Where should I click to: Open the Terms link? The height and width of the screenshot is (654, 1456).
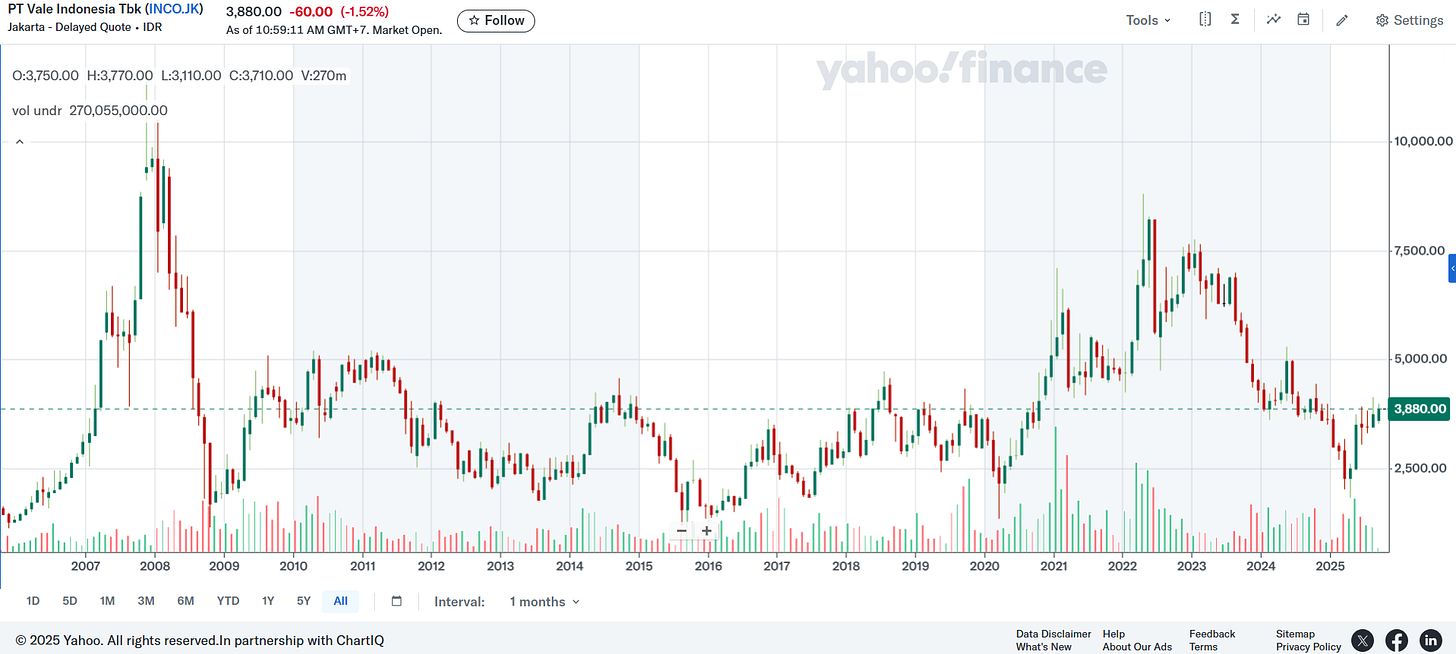click(x=1203, y=647)
